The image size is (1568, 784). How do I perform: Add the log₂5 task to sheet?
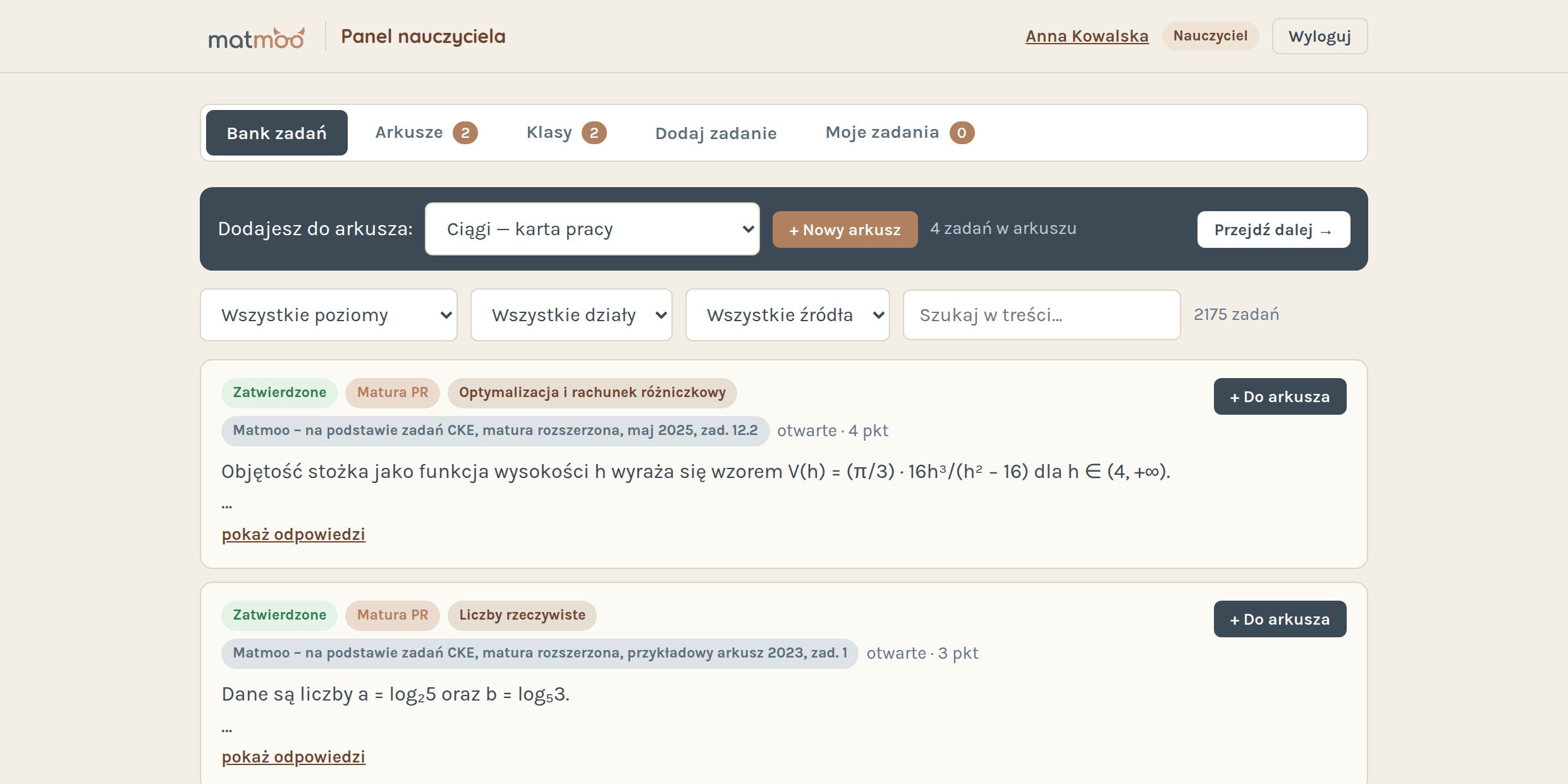(1280, 619)
